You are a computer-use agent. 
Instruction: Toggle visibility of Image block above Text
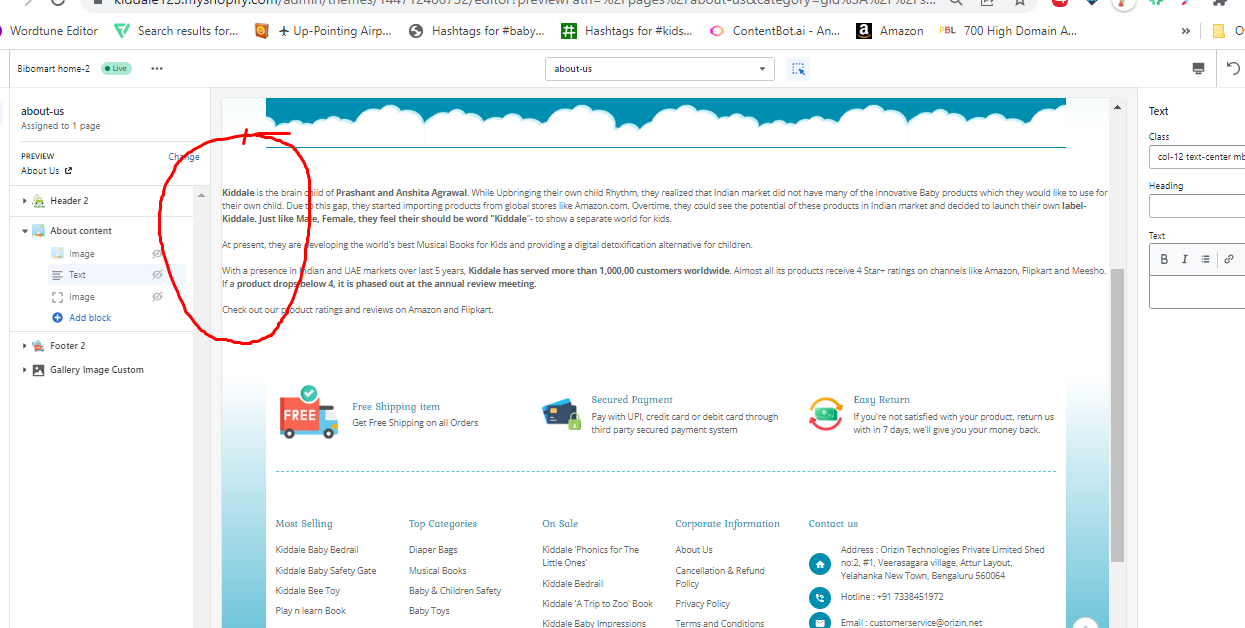(157, 254)
